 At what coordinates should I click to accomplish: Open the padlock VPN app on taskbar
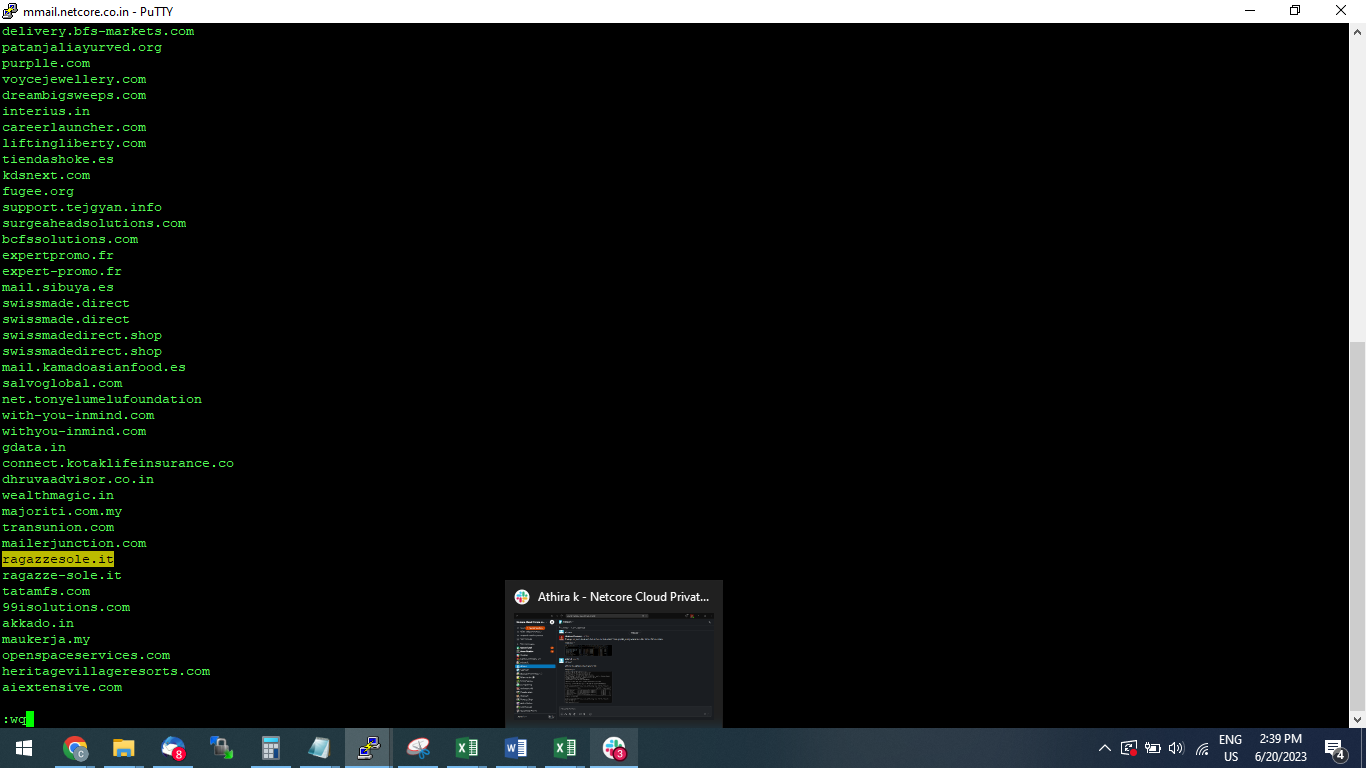click(221, 748)
